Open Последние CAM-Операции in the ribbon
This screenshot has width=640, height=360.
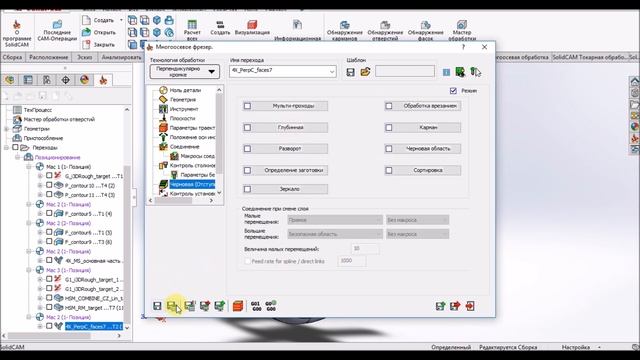point(57,31)
